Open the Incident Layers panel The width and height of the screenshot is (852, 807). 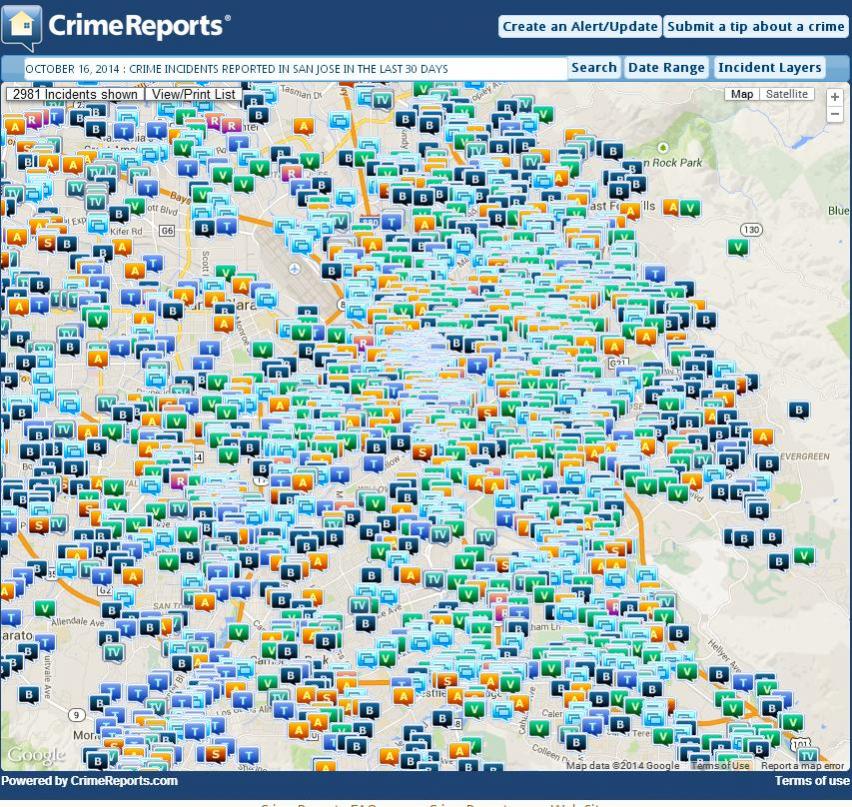(769, 68)
